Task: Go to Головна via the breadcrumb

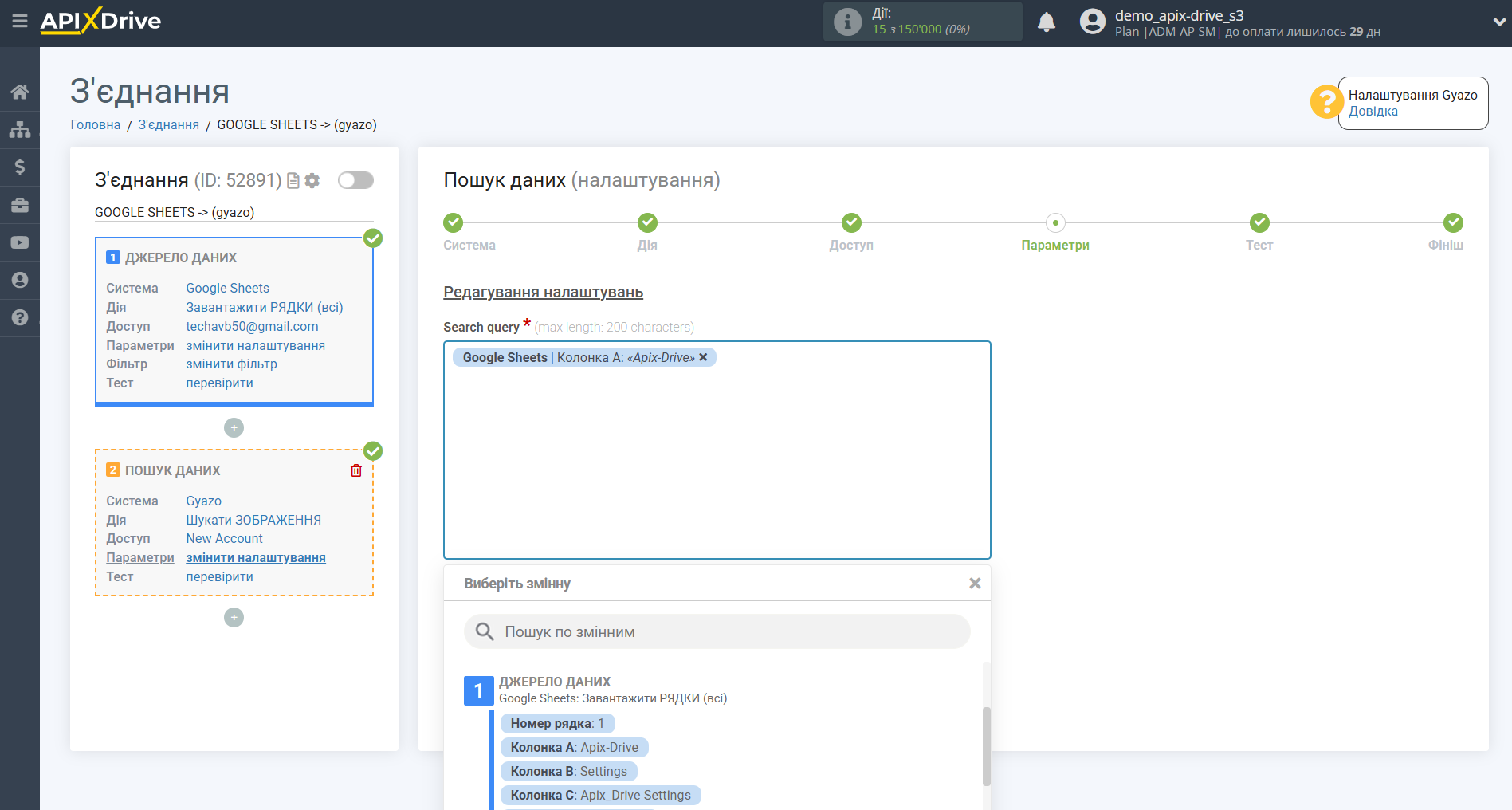Action: (x=95, y=124)
